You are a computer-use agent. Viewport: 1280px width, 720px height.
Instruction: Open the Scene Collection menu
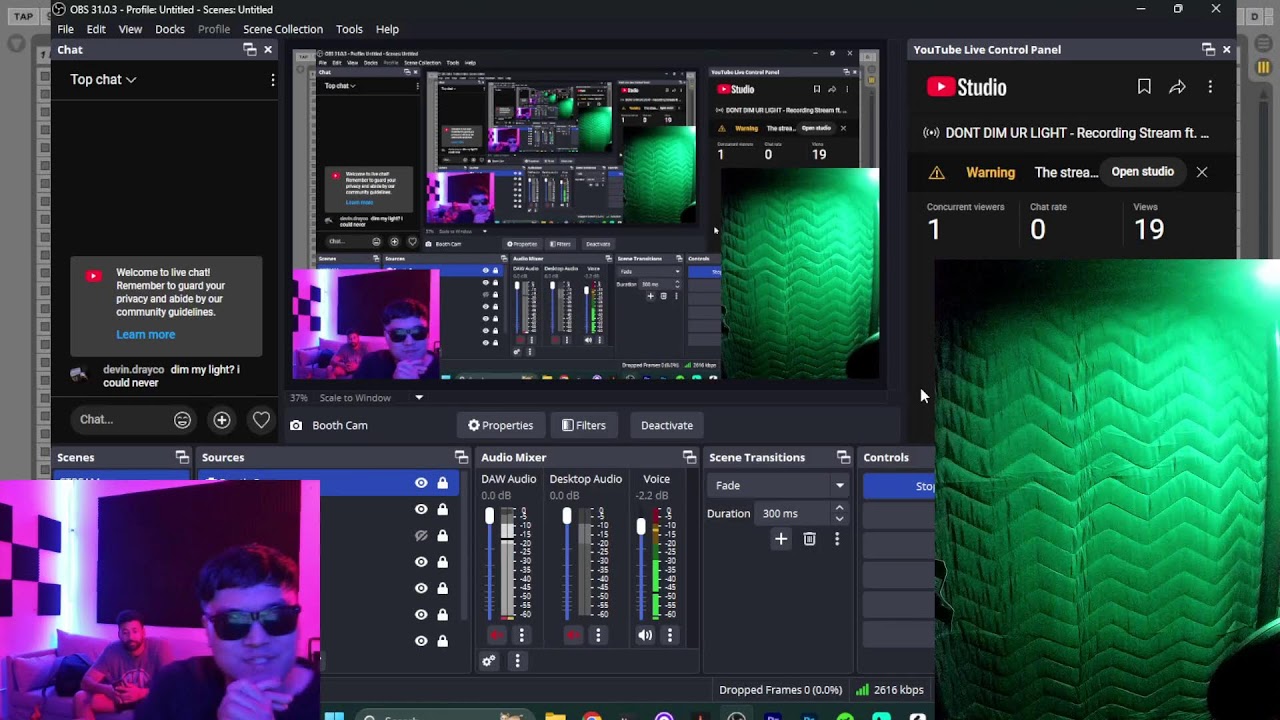(x=283, y=29)
